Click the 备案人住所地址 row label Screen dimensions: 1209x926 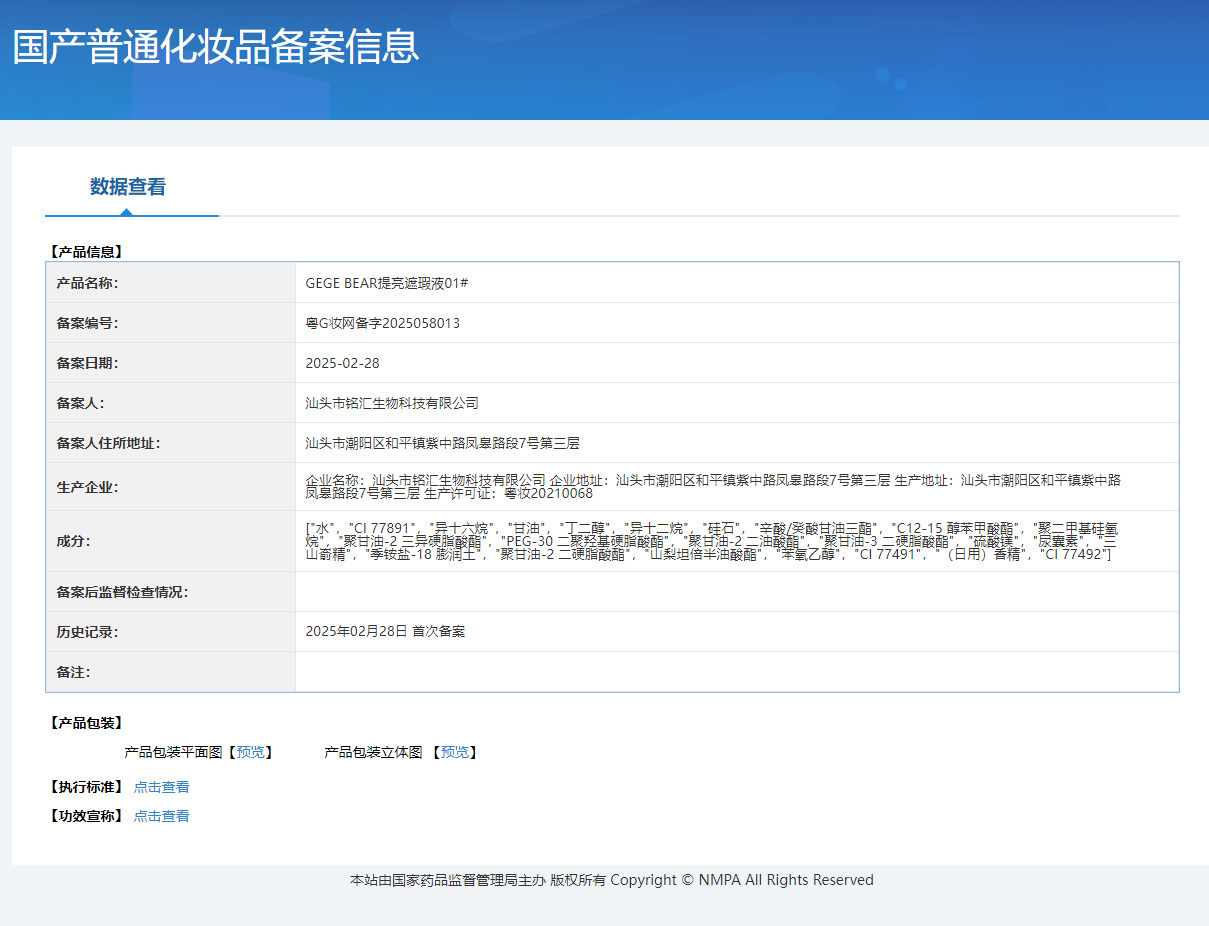click(108, 443)
